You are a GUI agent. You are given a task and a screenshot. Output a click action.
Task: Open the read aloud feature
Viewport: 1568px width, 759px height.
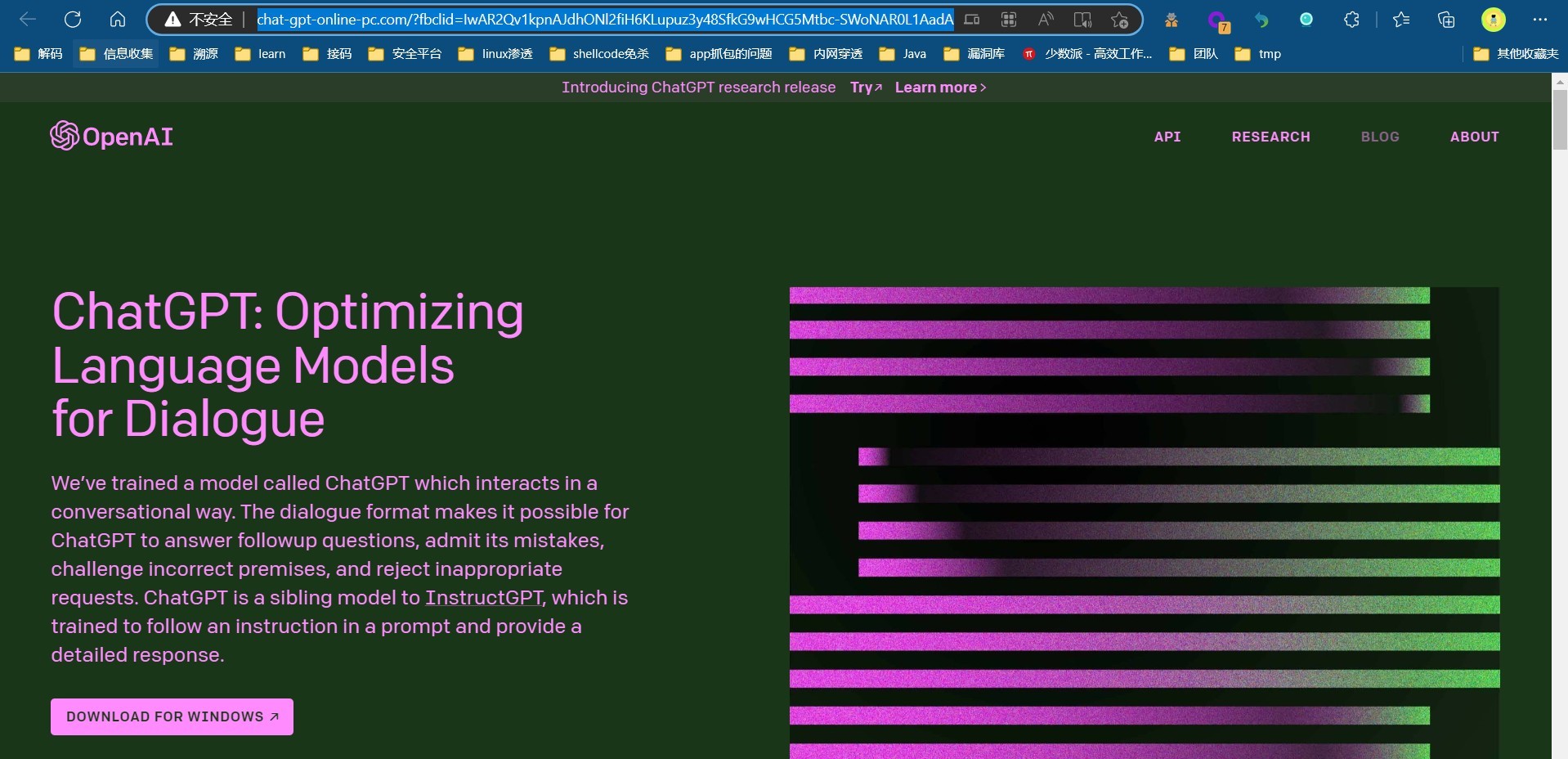click(x=1046, y=20)
